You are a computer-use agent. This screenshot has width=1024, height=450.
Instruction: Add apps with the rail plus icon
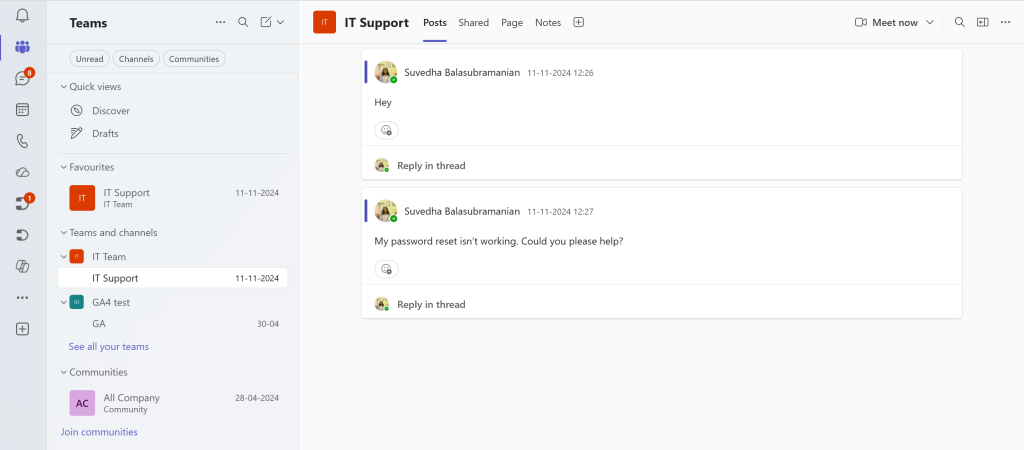tap(22, 329)
